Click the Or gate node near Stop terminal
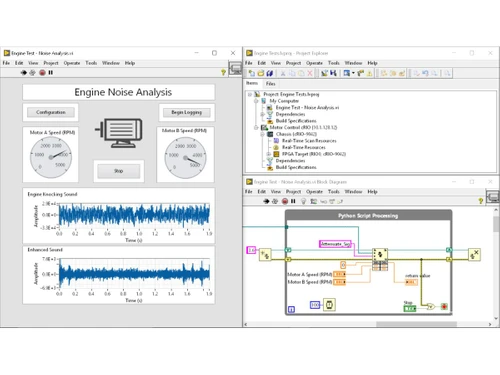 coord(431,306)
